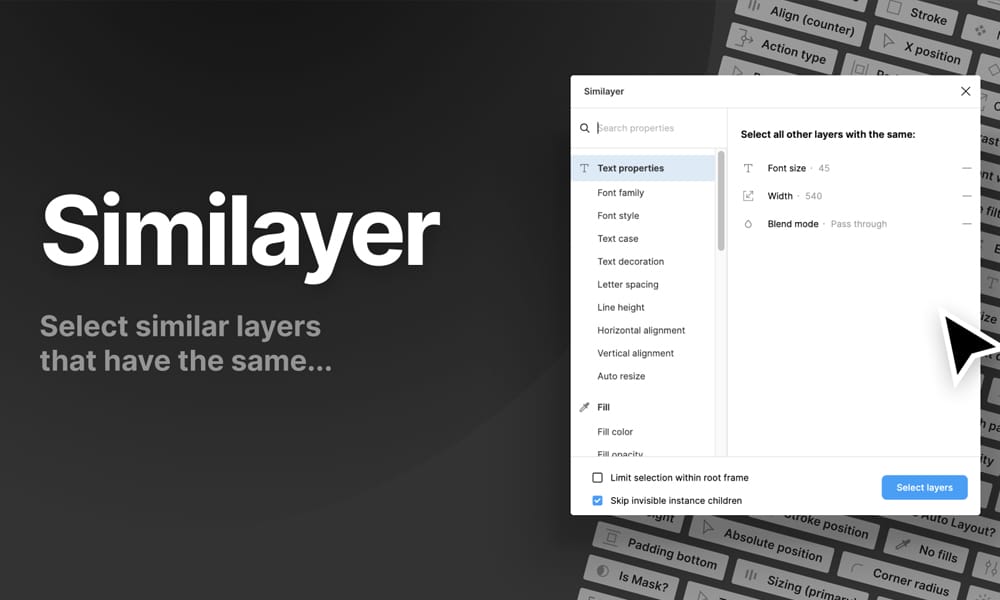Focus the Search properties field
1000x600 pixels.
pos(655,128)
